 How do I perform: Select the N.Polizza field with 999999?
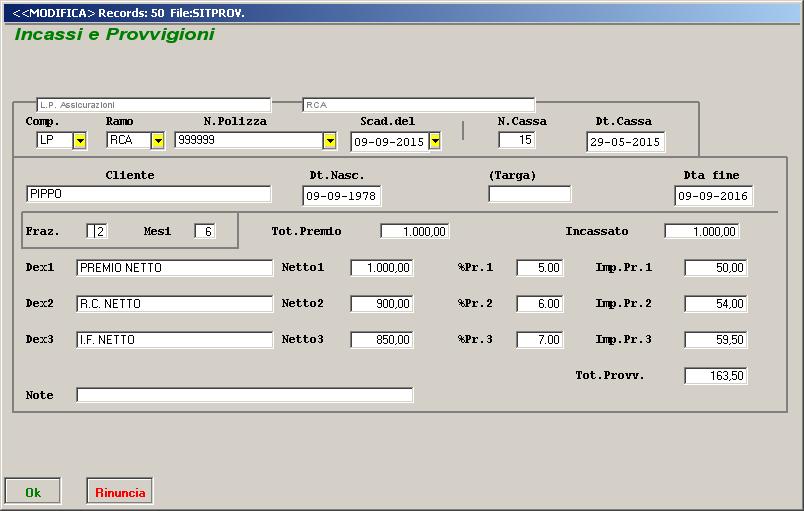click(x=249, y=140)
